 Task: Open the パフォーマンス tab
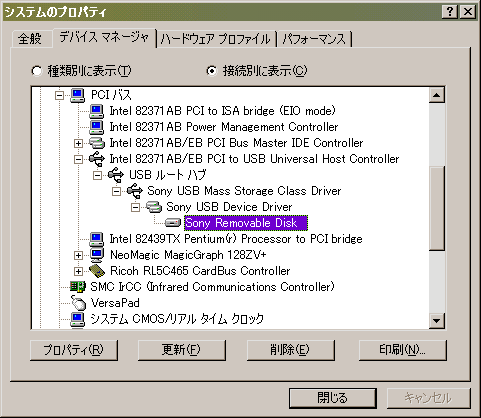click(314, 39)
